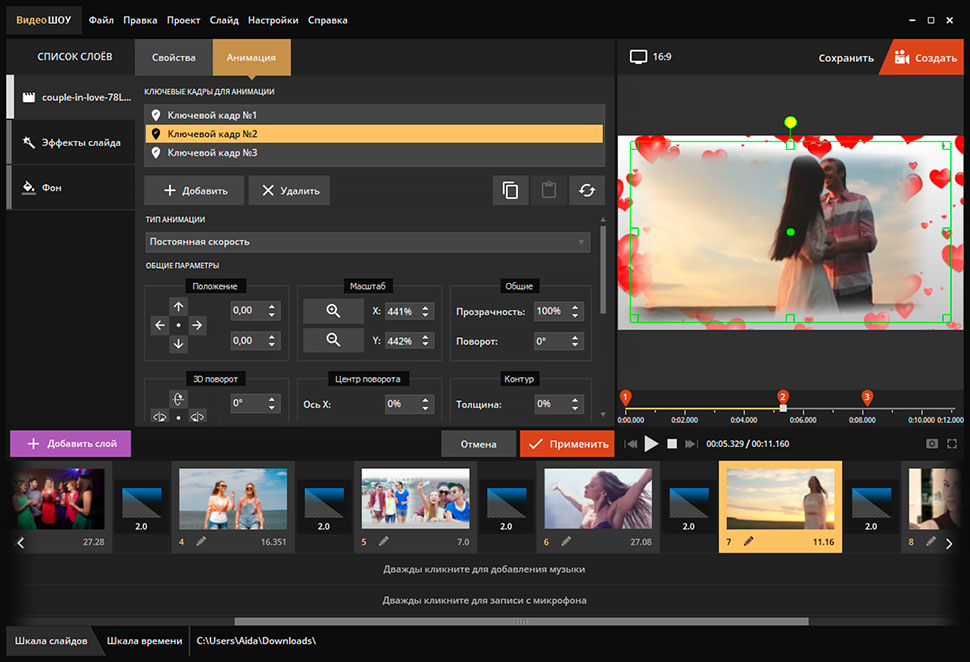970x662 pixels.
Task: Open the Настройки menu
Action: pyautogui.click(x=273, y=20)
